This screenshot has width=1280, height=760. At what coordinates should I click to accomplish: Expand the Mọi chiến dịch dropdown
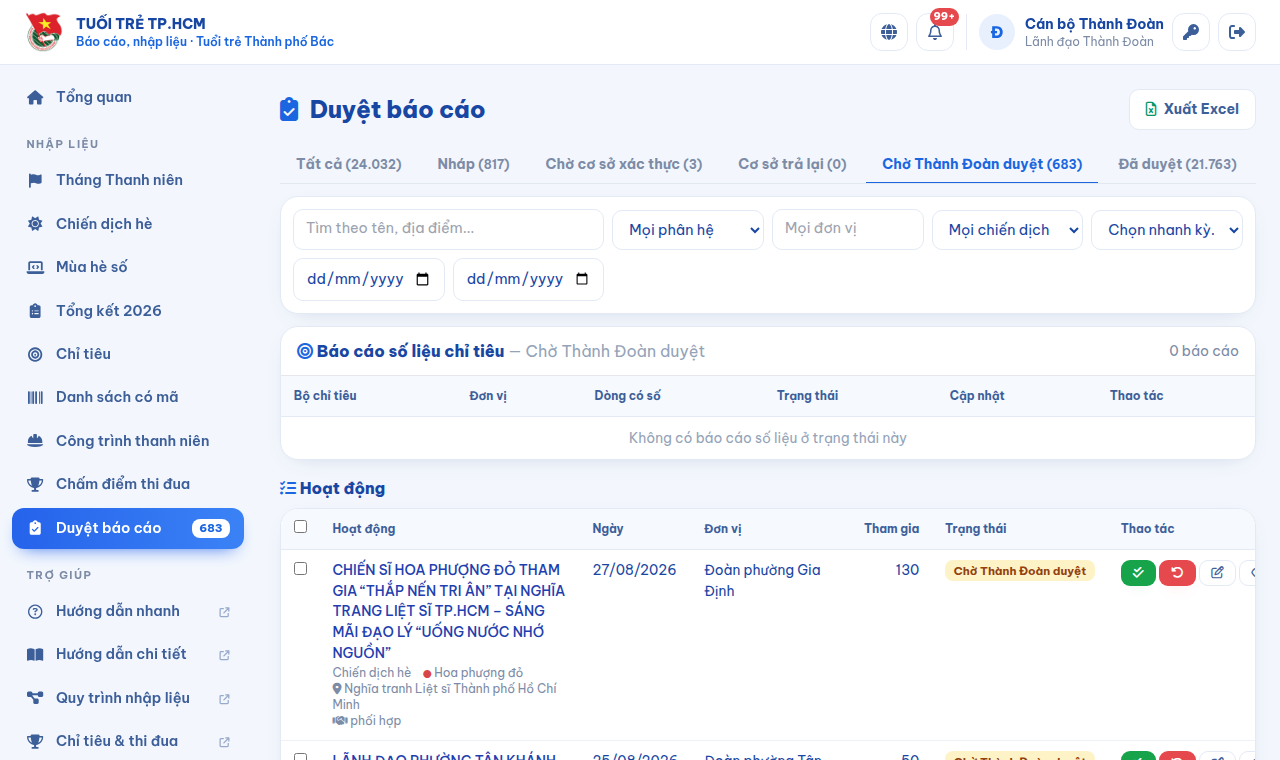(1007, 230)
